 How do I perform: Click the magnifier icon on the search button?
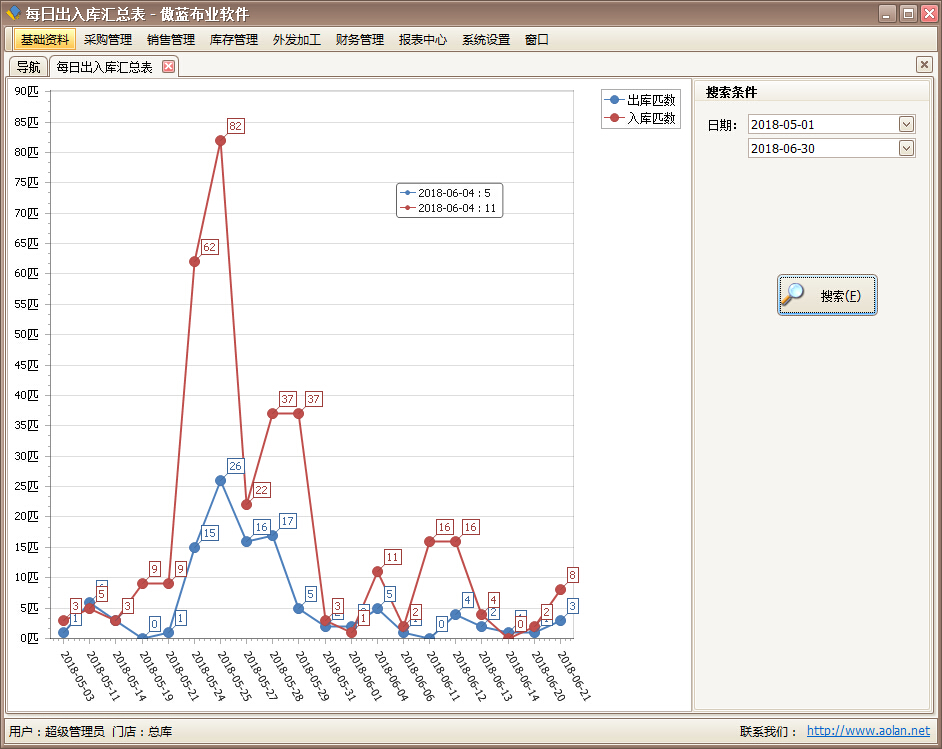[x=794, y=295]
